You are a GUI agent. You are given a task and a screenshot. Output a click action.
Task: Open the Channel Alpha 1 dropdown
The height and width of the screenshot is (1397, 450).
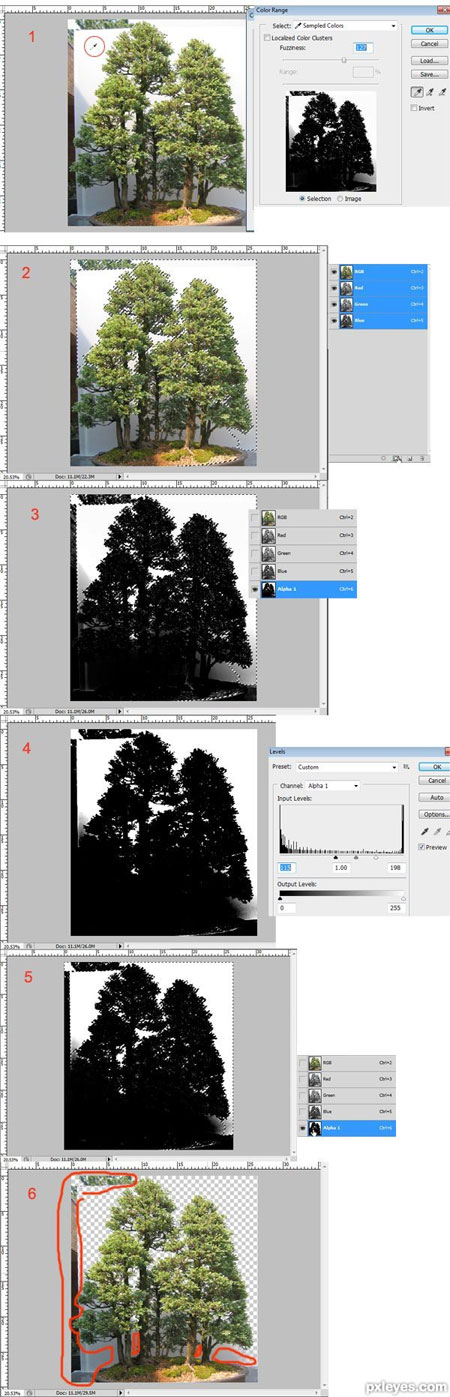click(332, 786)
